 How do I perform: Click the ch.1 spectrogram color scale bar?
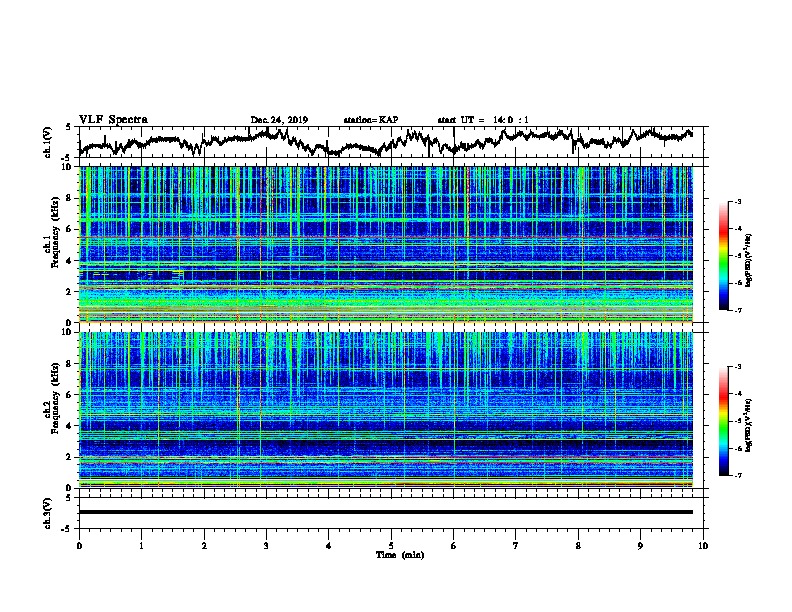(724, 256)
